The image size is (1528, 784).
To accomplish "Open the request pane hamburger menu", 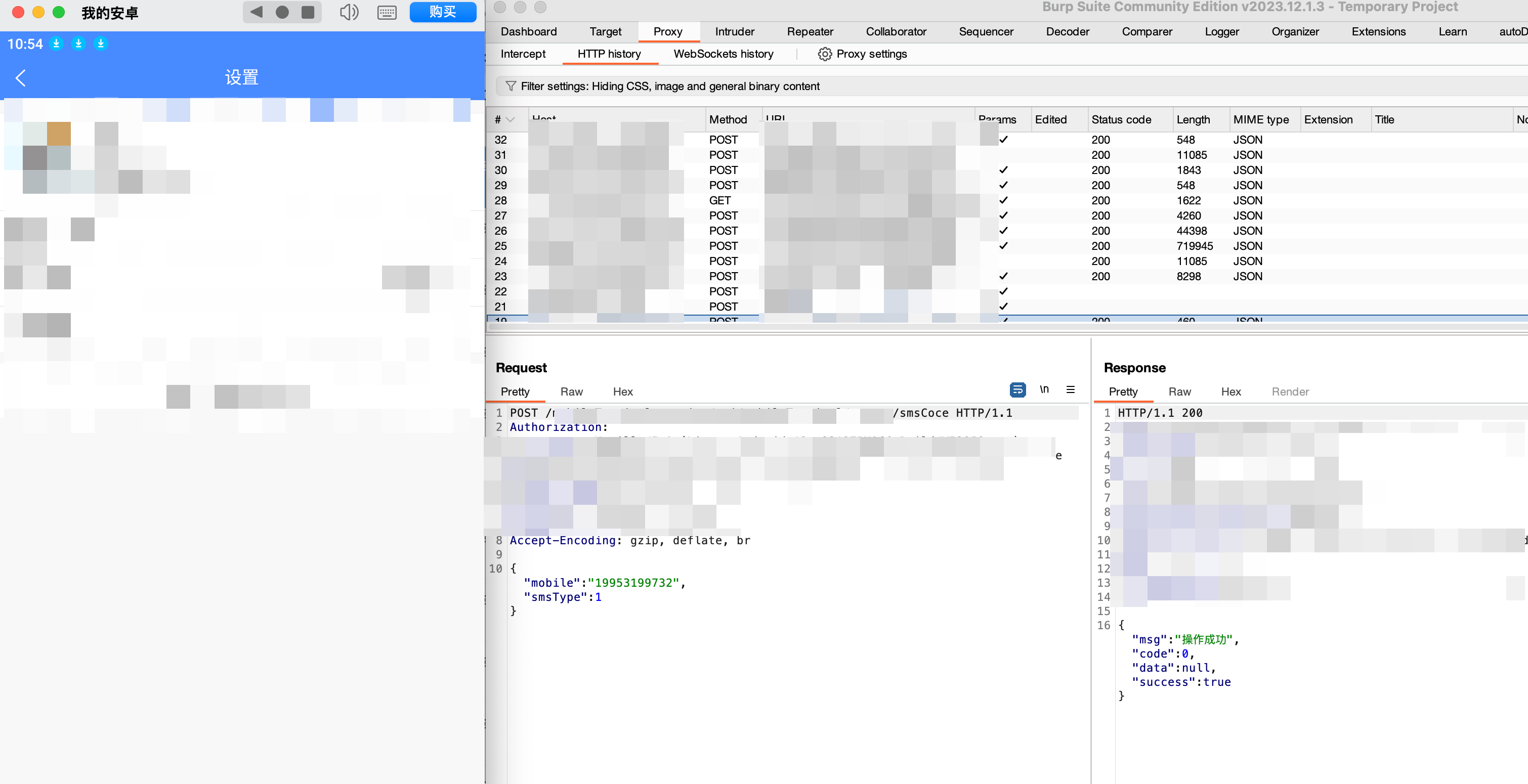I will coord(1070,389).
